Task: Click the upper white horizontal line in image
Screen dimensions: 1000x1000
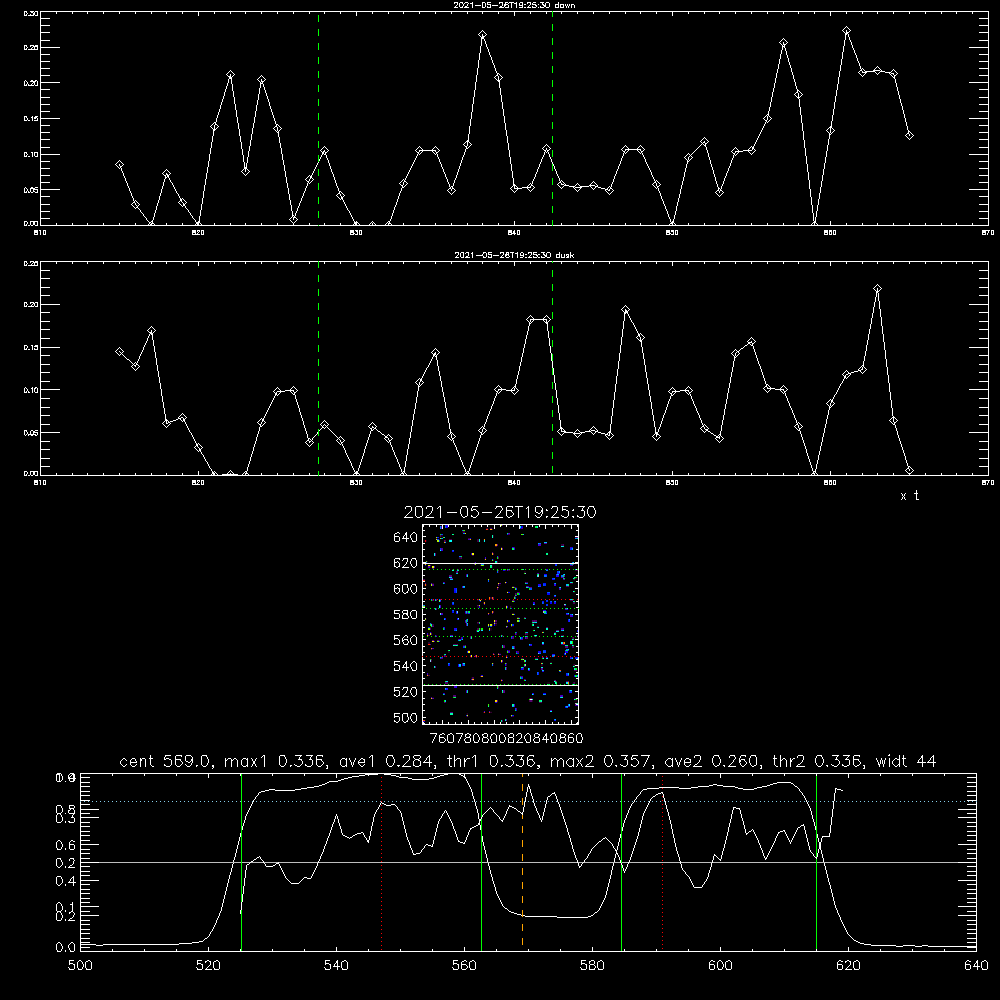Action: pos(501,564)
